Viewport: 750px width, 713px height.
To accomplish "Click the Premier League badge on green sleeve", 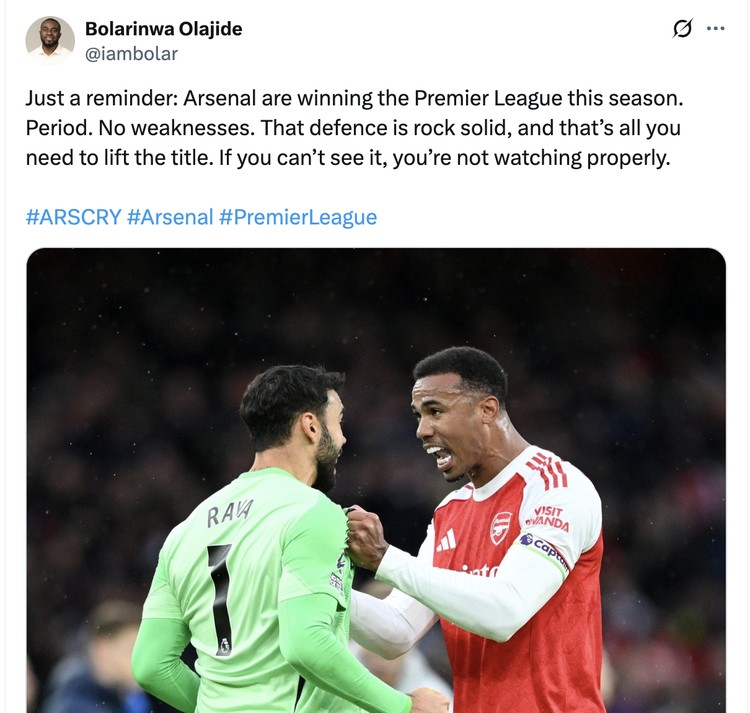I will pos(337,579).
